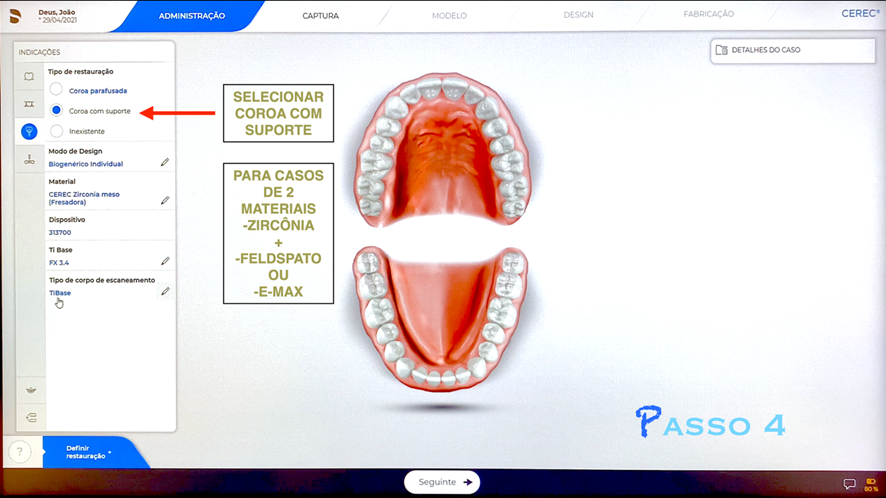Image resolution: width=886 pixels, height=498 pixels.
Task: Open the help question mark icon
Action: [x=19, y=452]
